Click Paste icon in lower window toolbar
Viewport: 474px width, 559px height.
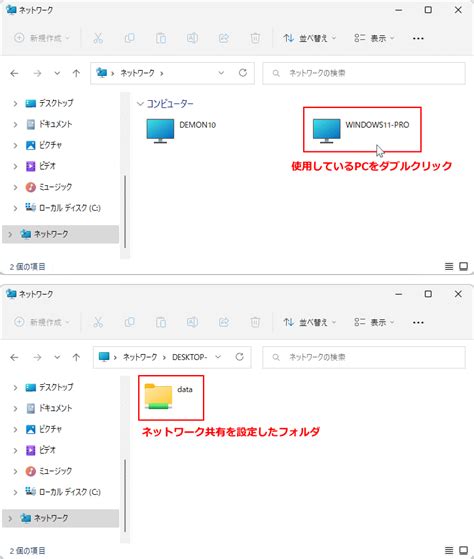tap(161, 322)
